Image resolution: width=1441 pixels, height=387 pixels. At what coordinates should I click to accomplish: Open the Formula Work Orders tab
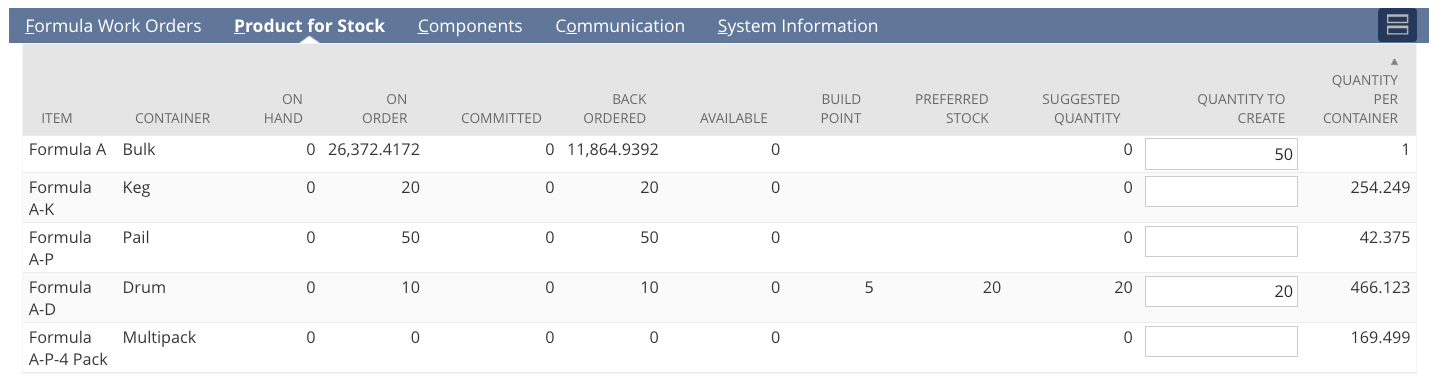(x=113, y=26)
